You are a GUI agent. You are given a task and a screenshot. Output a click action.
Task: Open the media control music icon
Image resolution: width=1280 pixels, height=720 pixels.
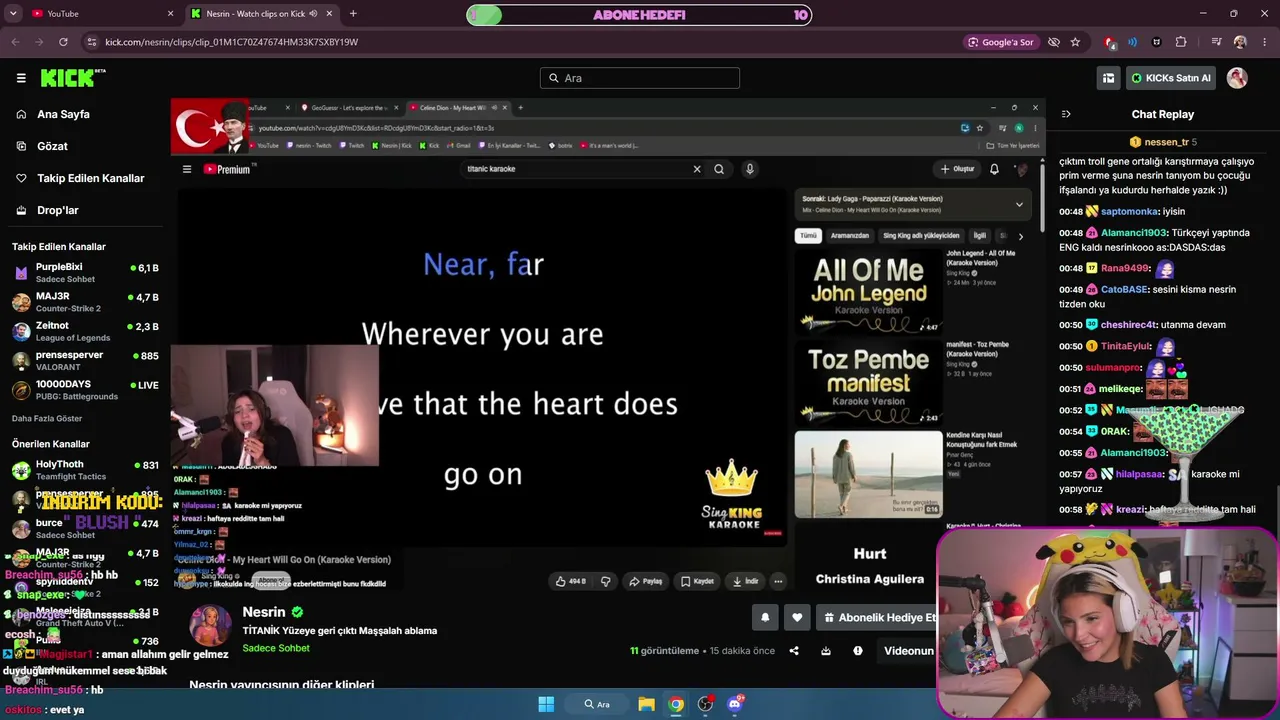pyautogui.click(x=1216, y=42)
